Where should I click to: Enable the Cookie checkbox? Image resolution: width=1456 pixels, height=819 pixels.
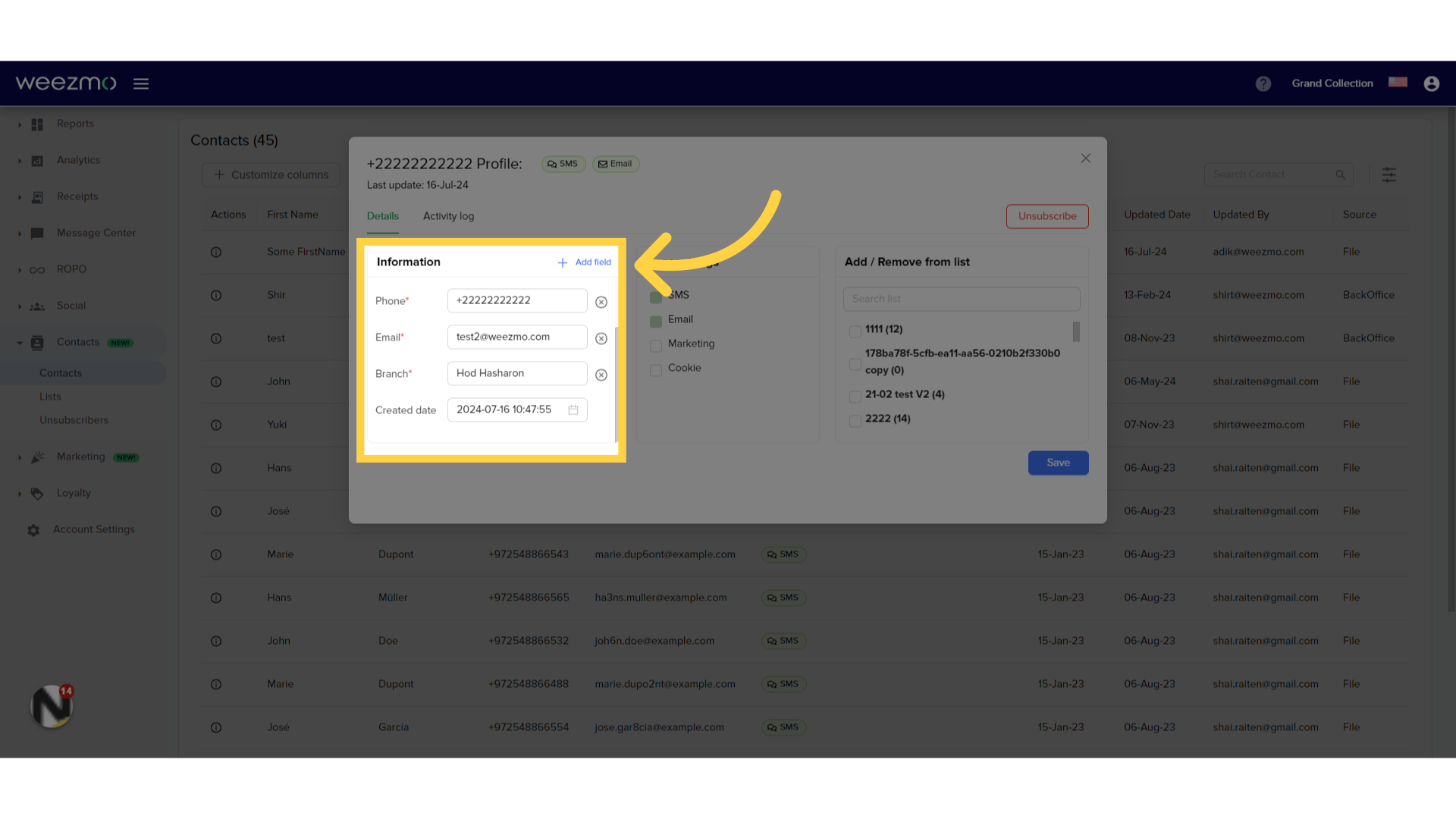pos(656,370)
